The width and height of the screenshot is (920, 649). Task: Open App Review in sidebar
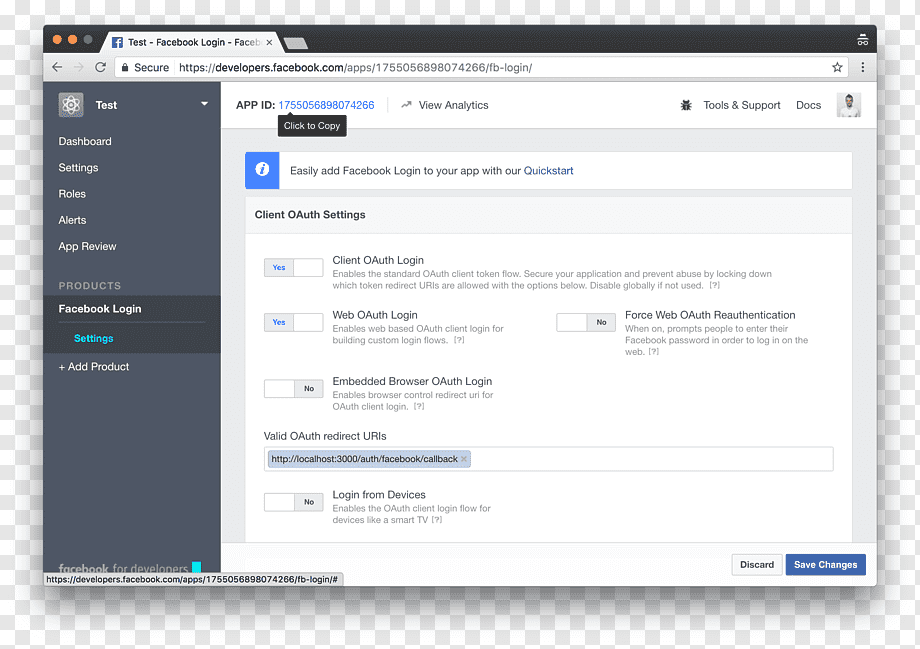click(x=87, y=246)
